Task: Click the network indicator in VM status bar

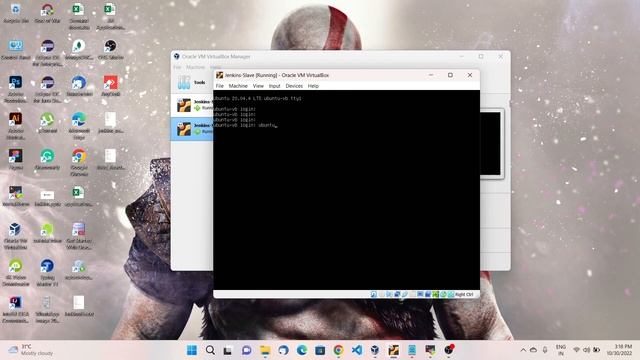Action: click(x=397, y=294)
